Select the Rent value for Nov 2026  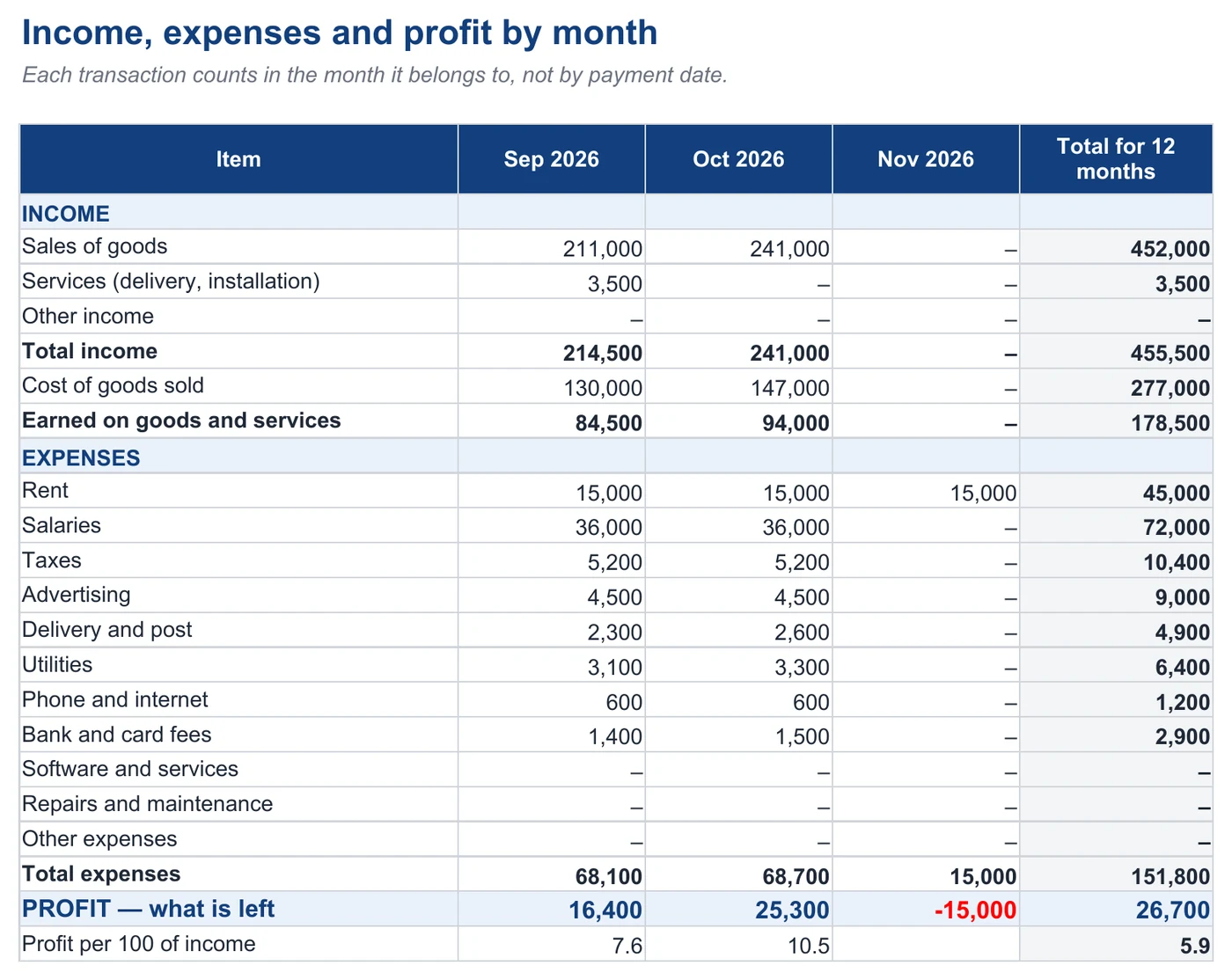(984, 494)
